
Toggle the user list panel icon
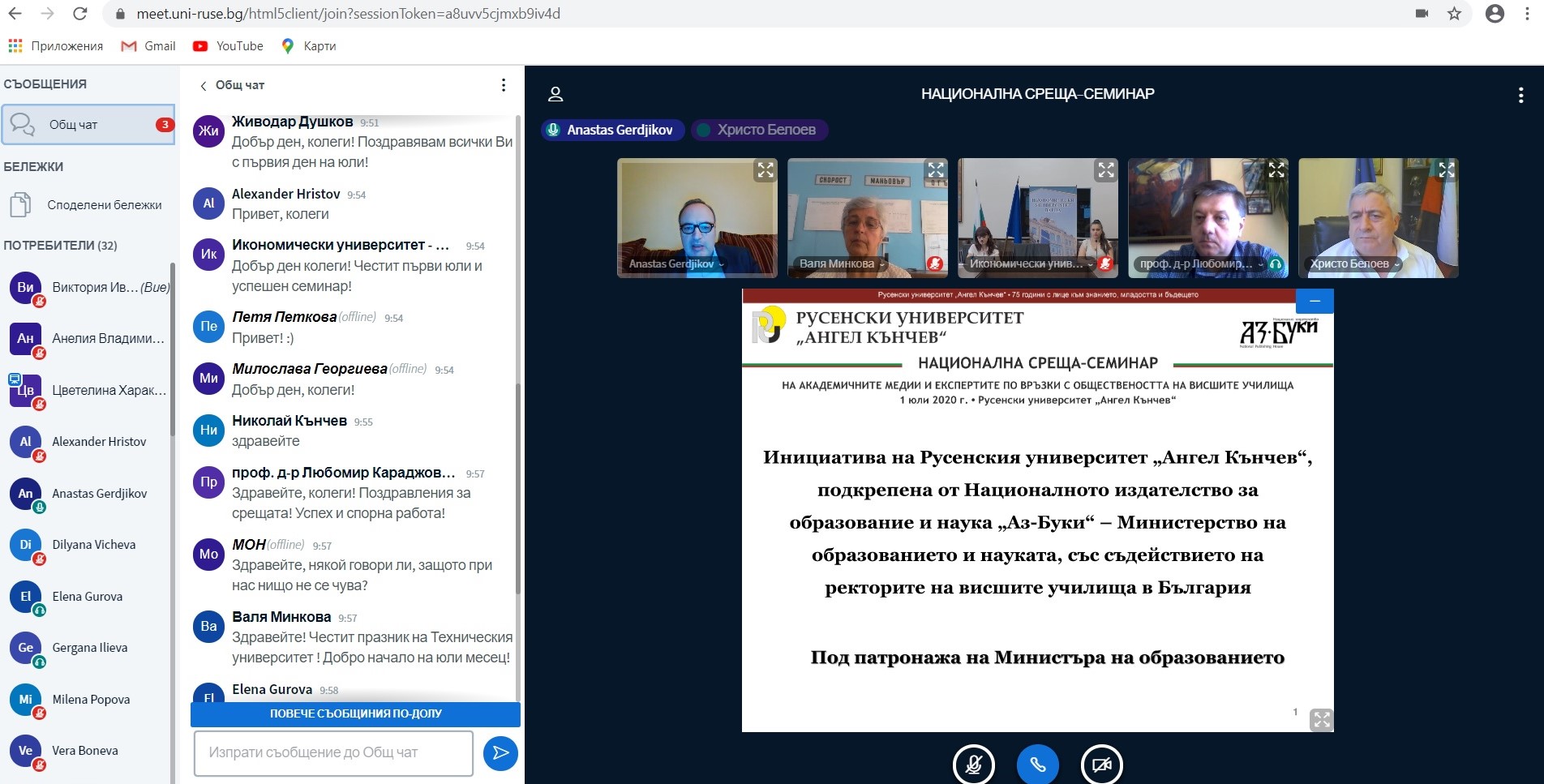point(555,94)
